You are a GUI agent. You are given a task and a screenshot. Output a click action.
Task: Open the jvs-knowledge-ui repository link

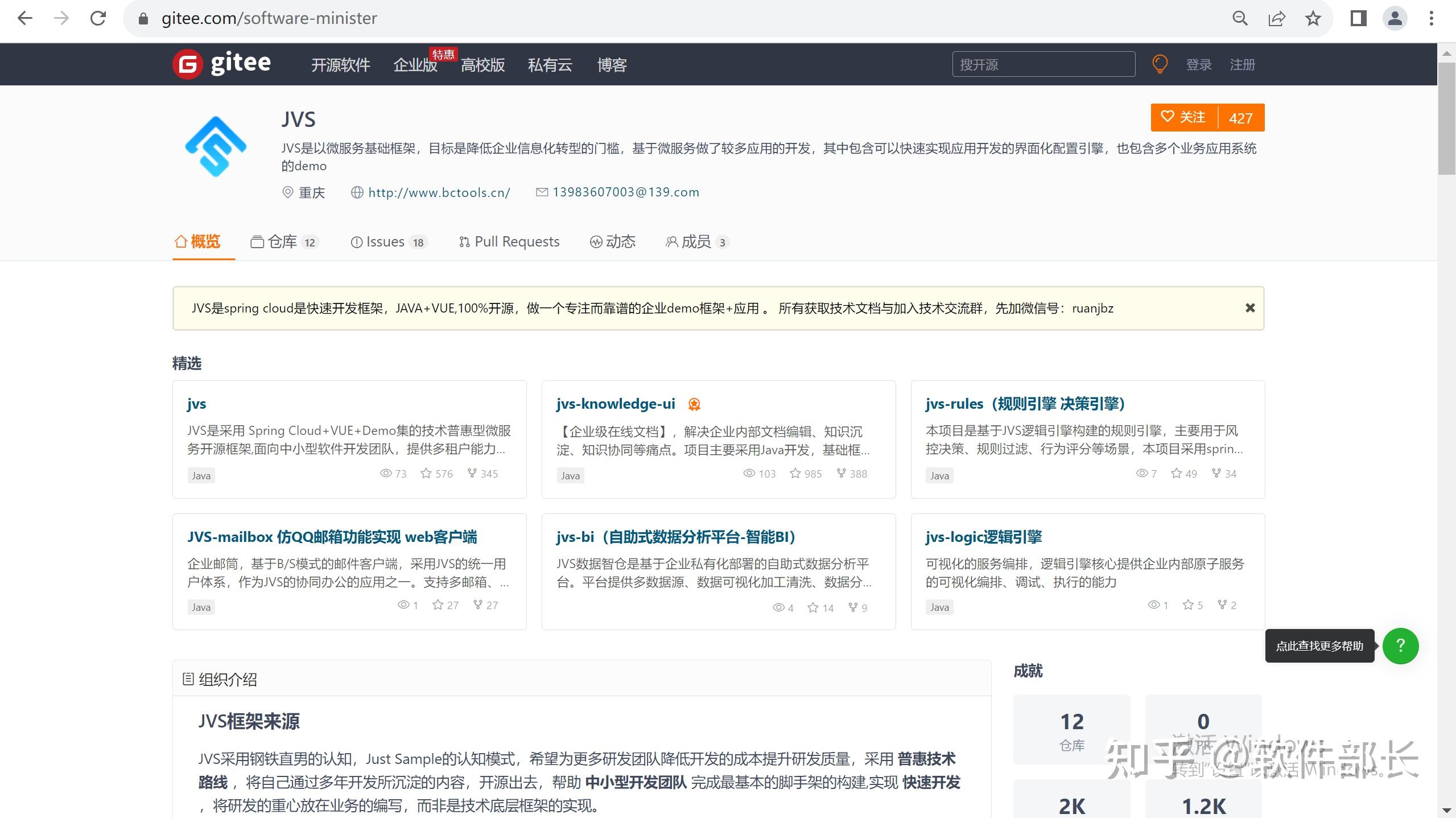point(616,404)
